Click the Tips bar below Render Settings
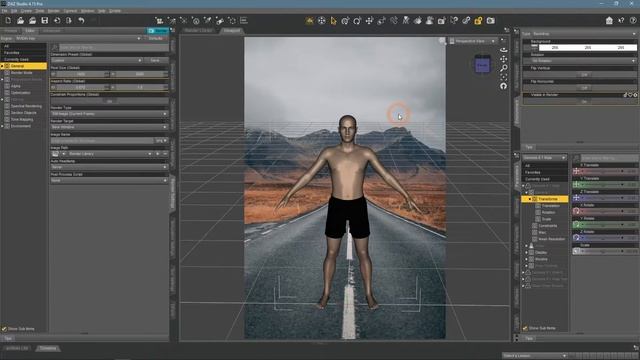The height and width of the screenshot is (360, 640). [84, 338]
